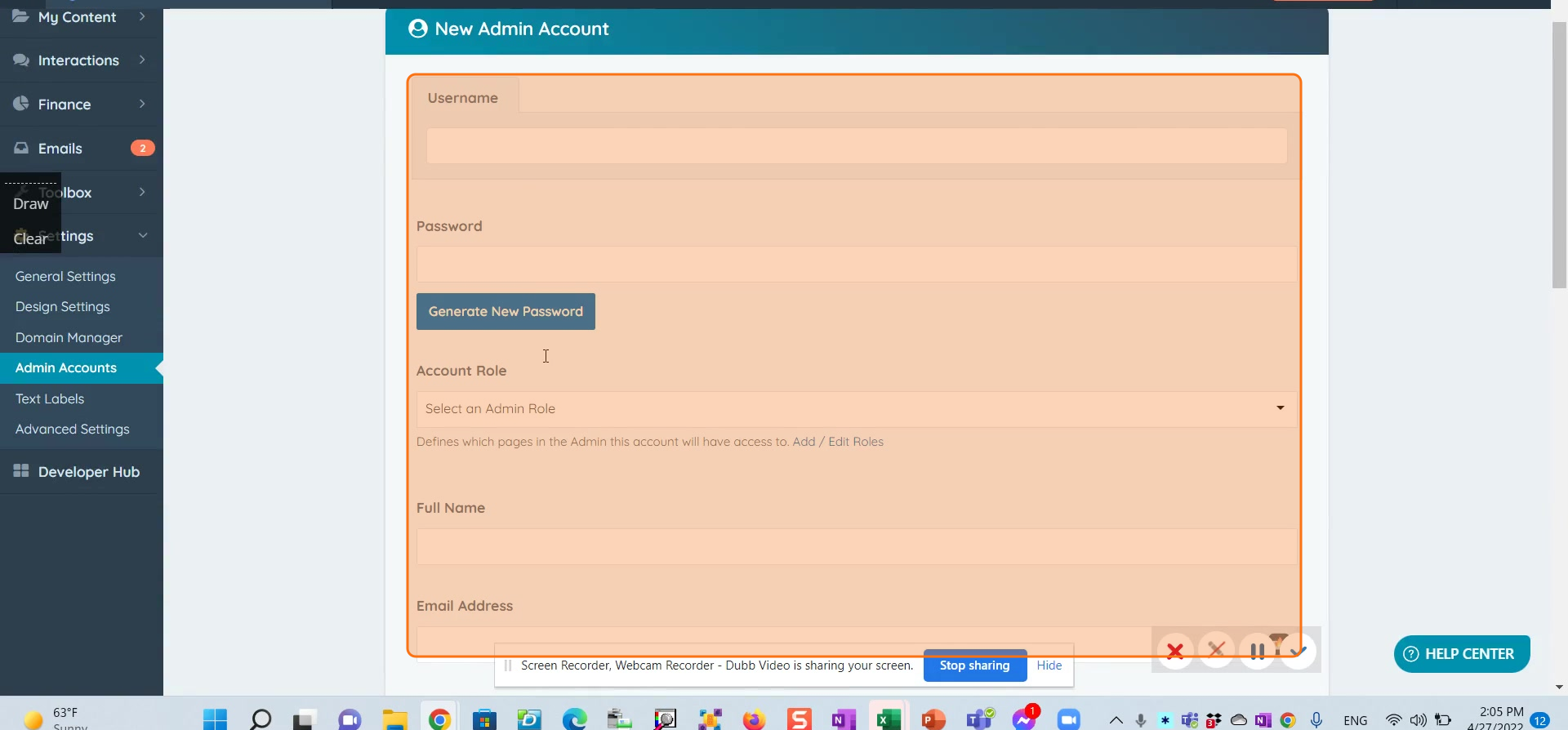Expand the Interactions menu chevron
1568x730 pixels.
(142, 60)
